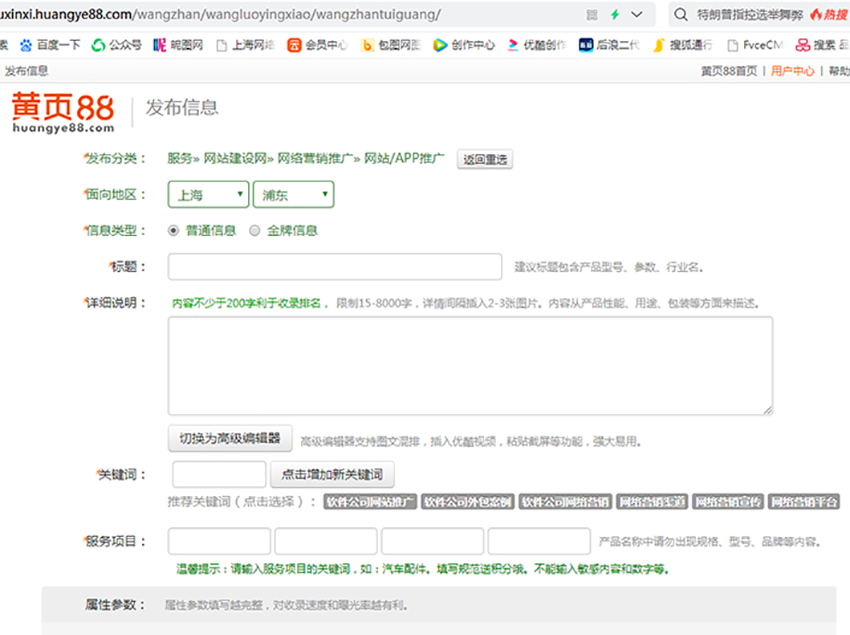Open the 优酷创作 bookmark

click(x=537, y=44)
